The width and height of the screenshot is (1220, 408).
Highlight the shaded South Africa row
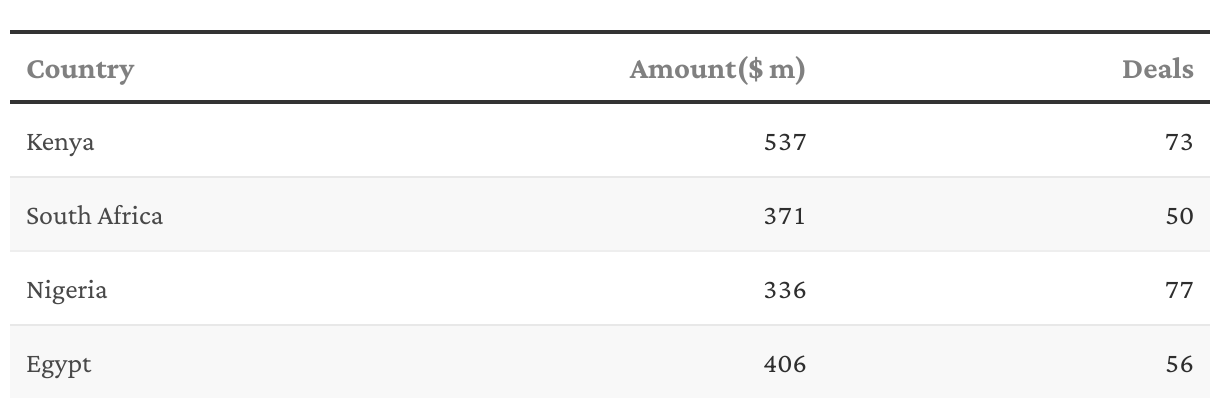click(x=450, y=215)
